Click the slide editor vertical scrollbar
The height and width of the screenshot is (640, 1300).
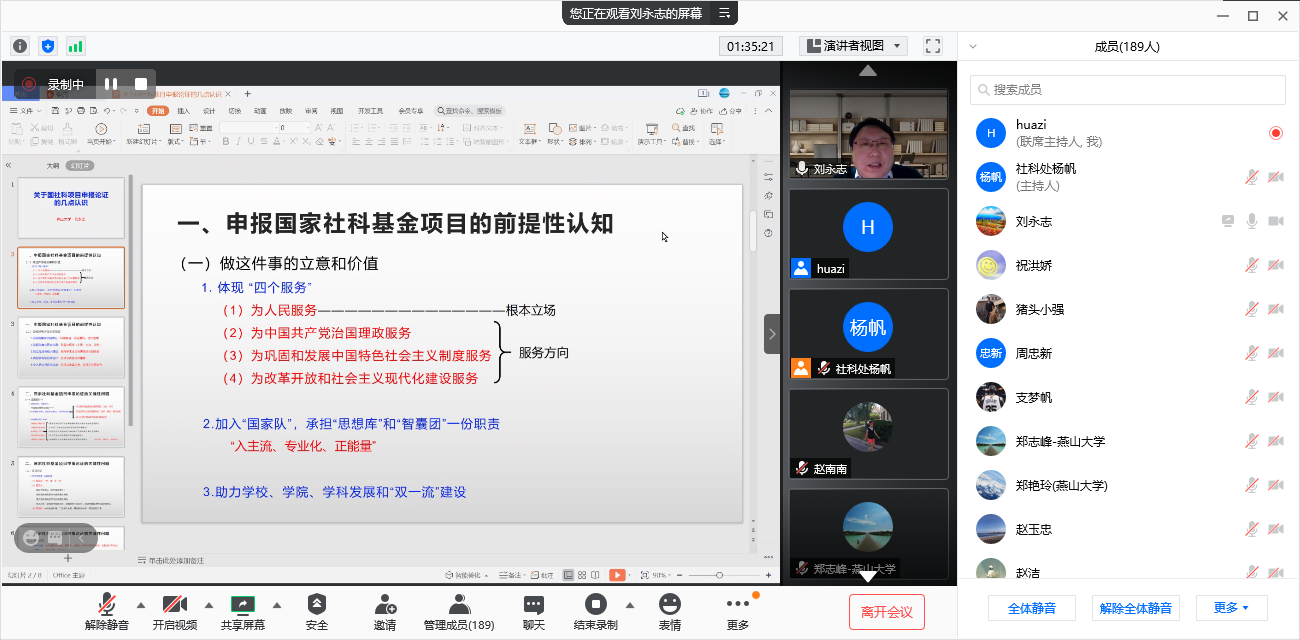tap(752, 230)
